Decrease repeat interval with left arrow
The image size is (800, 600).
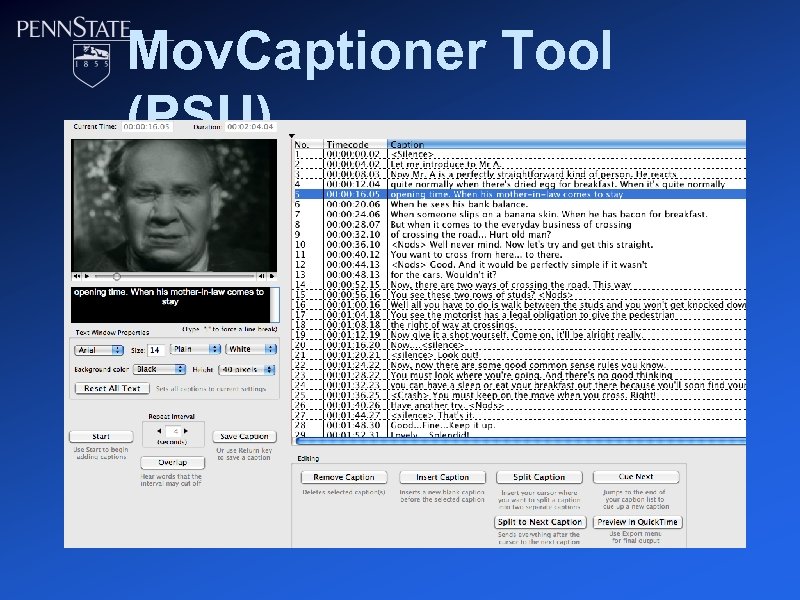[x=159, y=431]
